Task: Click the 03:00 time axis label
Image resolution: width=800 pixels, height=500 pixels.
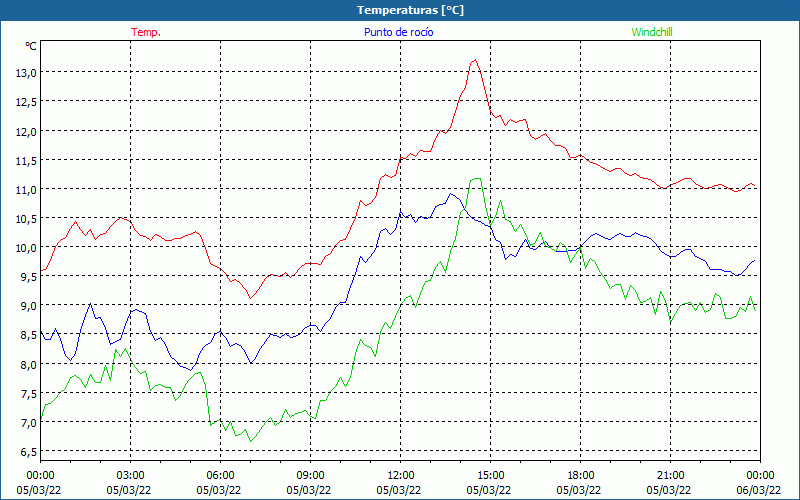Action: click(x=130, y=476)
